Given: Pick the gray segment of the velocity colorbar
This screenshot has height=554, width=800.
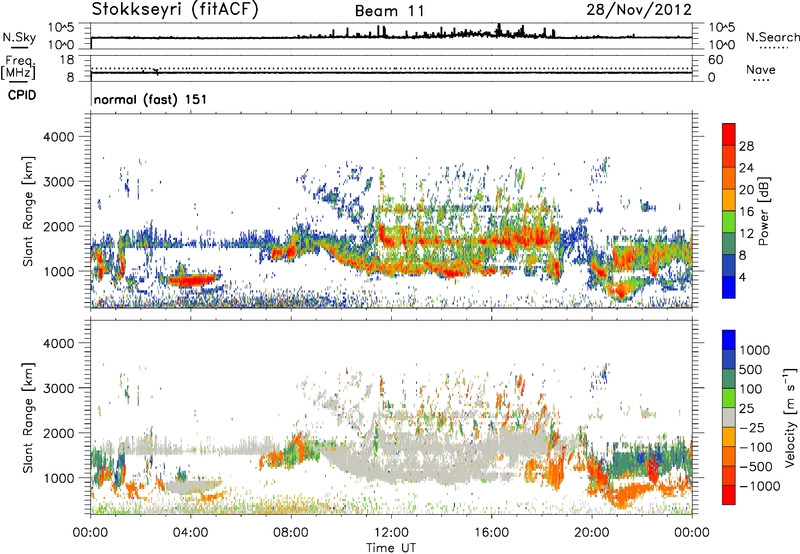Looking at the screenshot, I should coord(729,417).
